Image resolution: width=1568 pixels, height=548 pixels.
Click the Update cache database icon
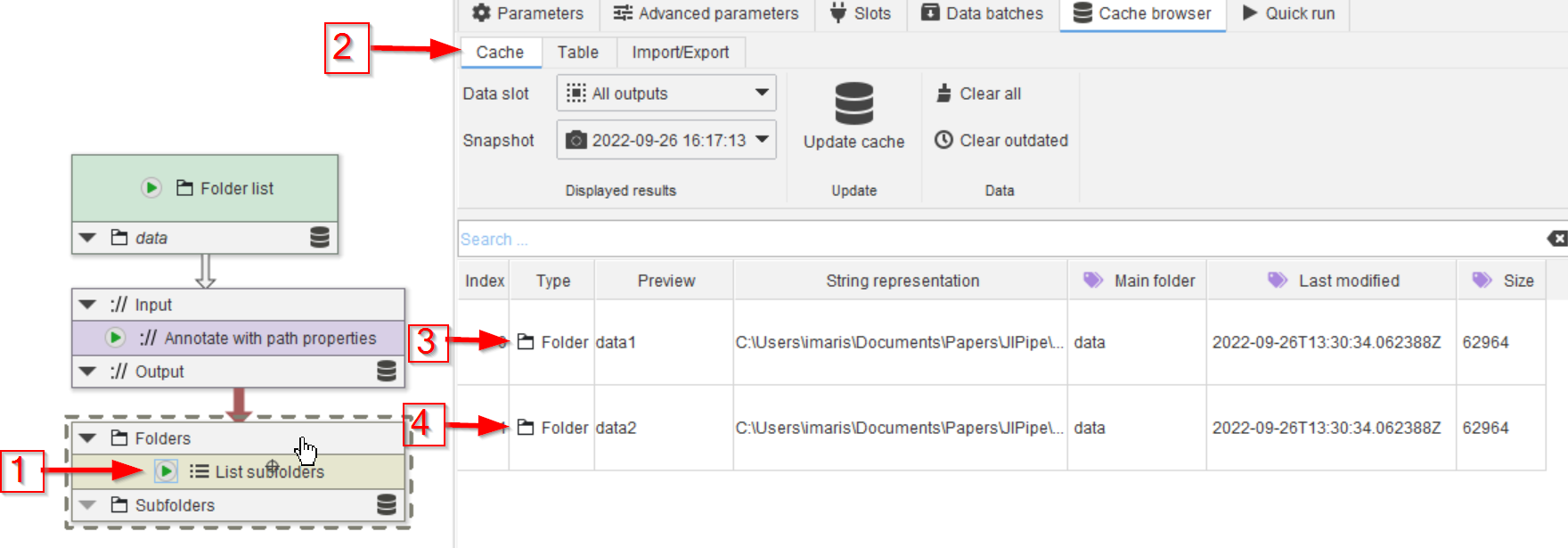click(x=853, y=104)
